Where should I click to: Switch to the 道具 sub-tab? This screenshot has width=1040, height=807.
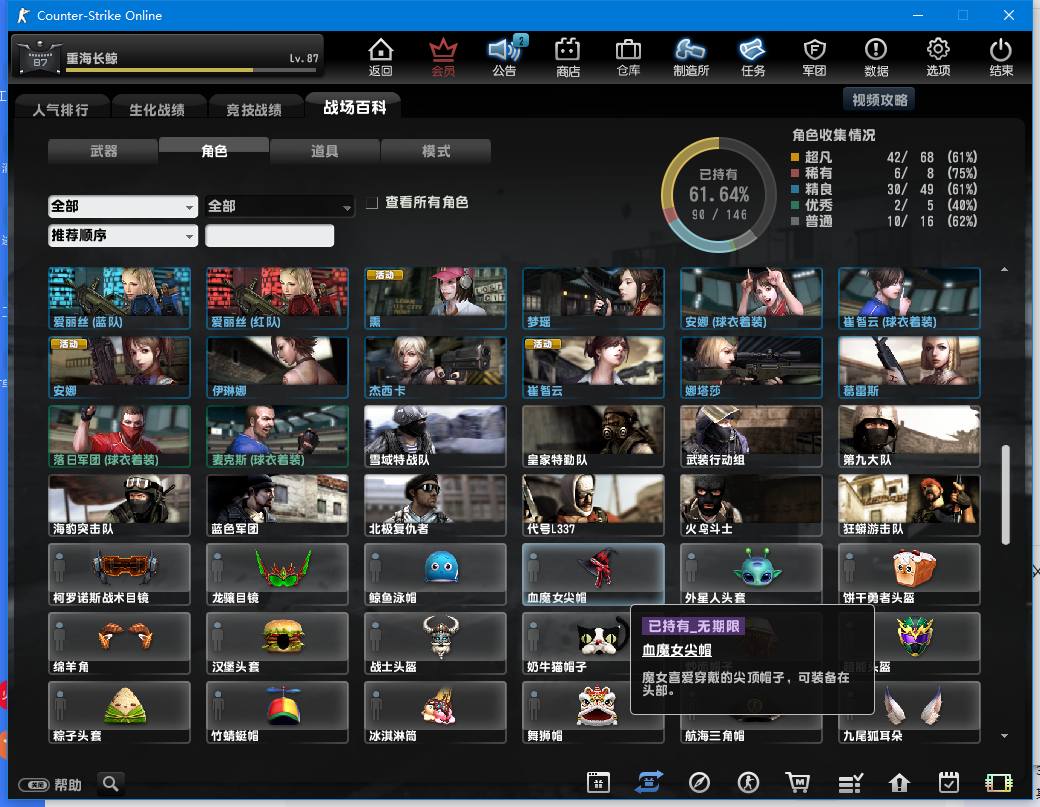[x=324, y=151]
